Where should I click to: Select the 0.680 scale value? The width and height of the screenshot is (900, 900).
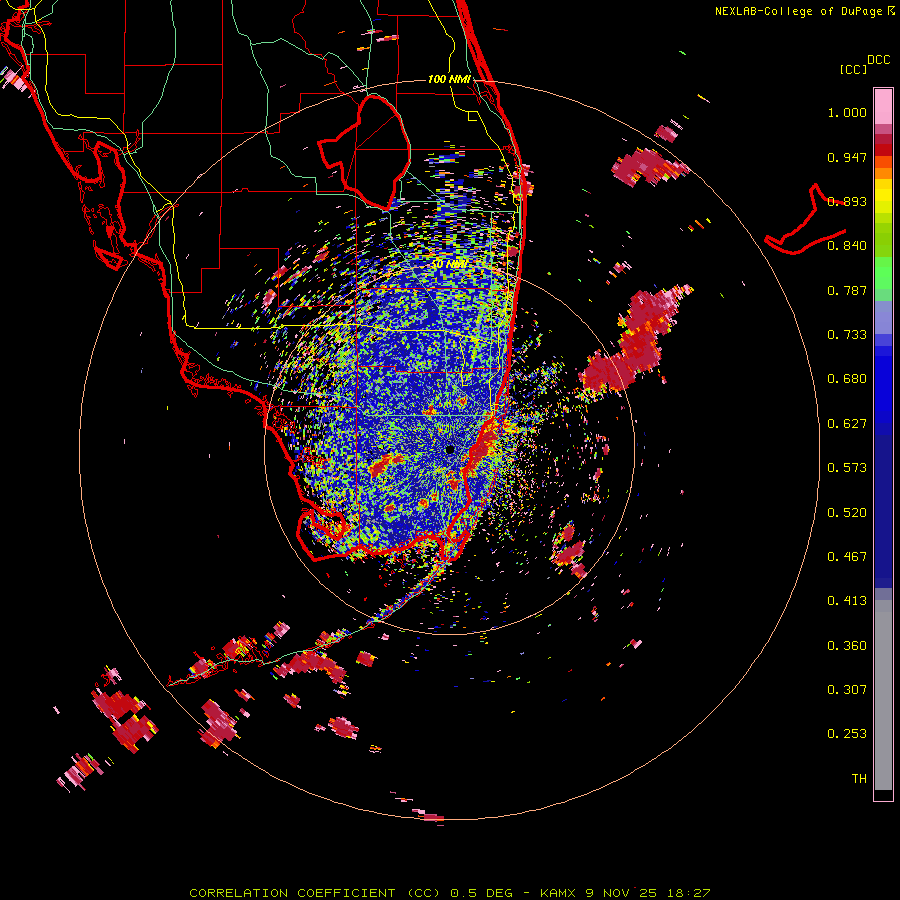pyautogui.click(x=847, y=379)
